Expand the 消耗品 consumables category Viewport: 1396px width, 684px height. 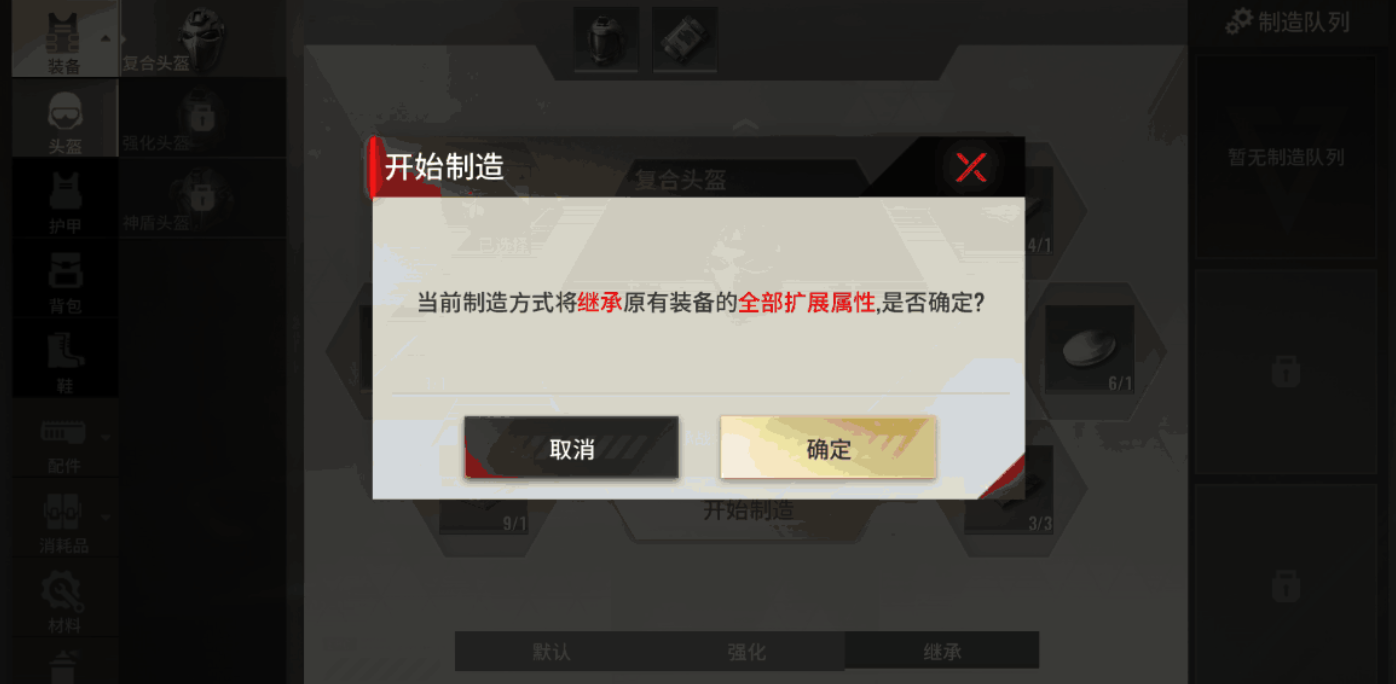point(65,518)
